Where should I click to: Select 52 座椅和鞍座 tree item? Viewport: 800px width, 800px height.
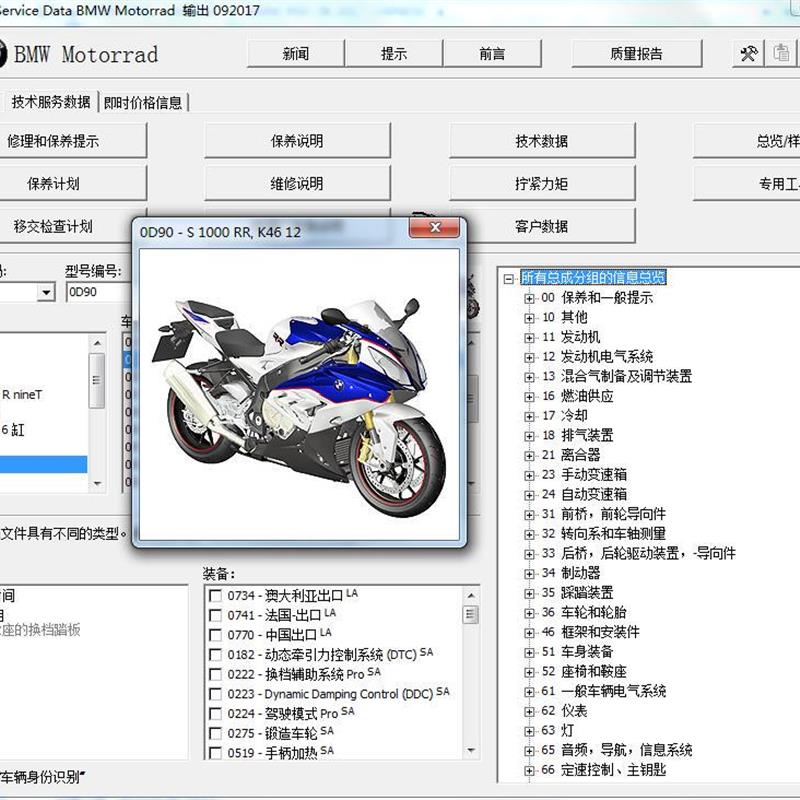tap(584, 671)
